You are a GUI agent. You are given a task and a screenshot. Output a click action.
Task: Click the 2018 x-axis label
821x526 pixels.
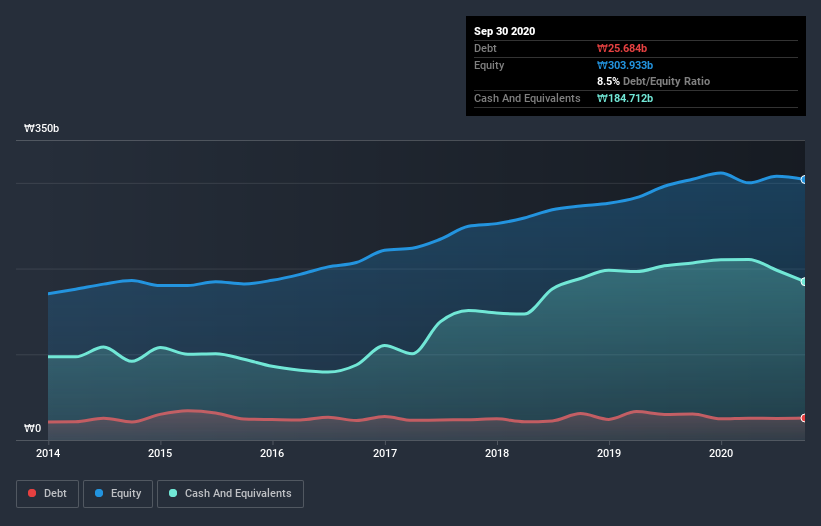tap(497, 453)
